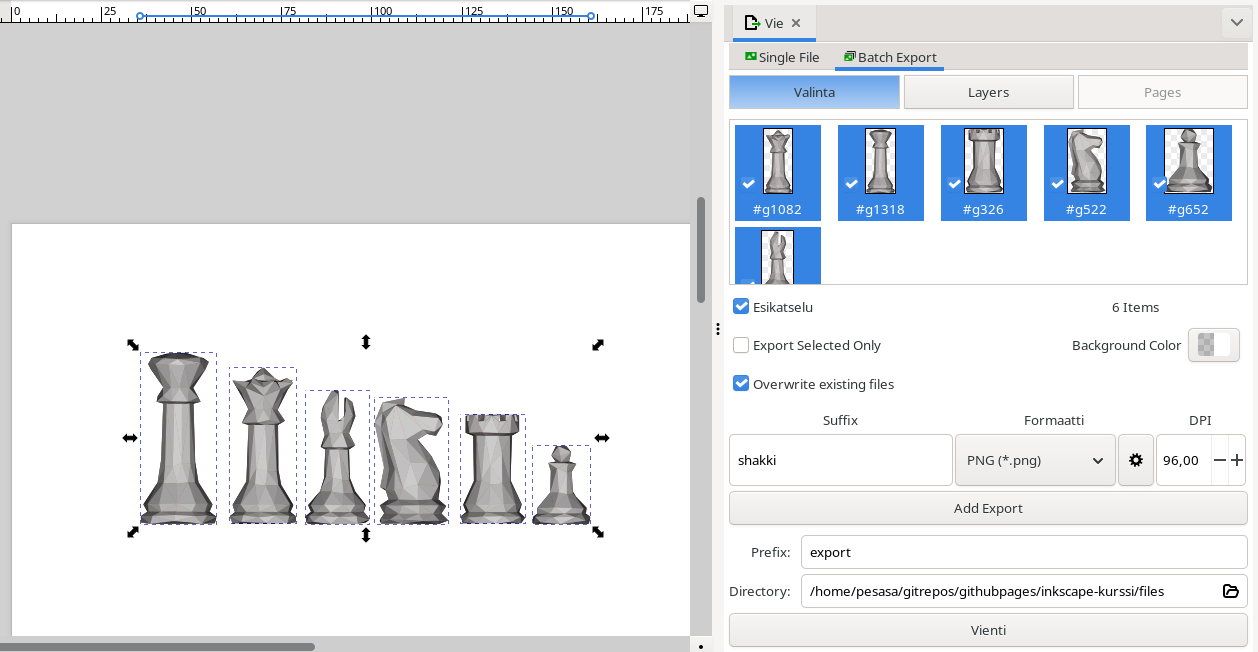This screenshot has height=652, width=1258.
Task: Start export with the Vienti button
Action: point(988,630)
